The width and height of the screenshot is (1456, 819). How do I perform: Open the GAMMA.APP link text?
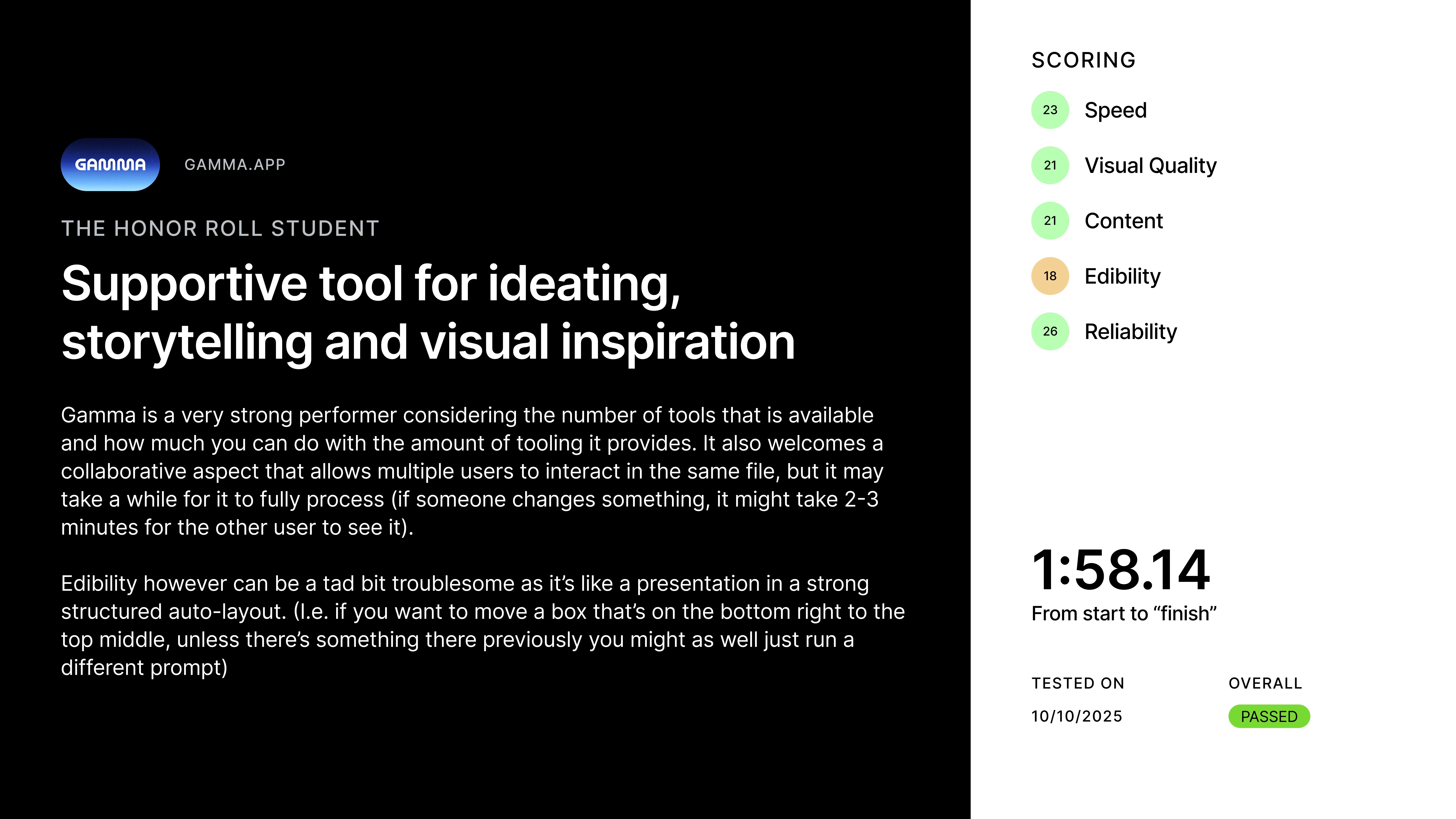(235, 165)
